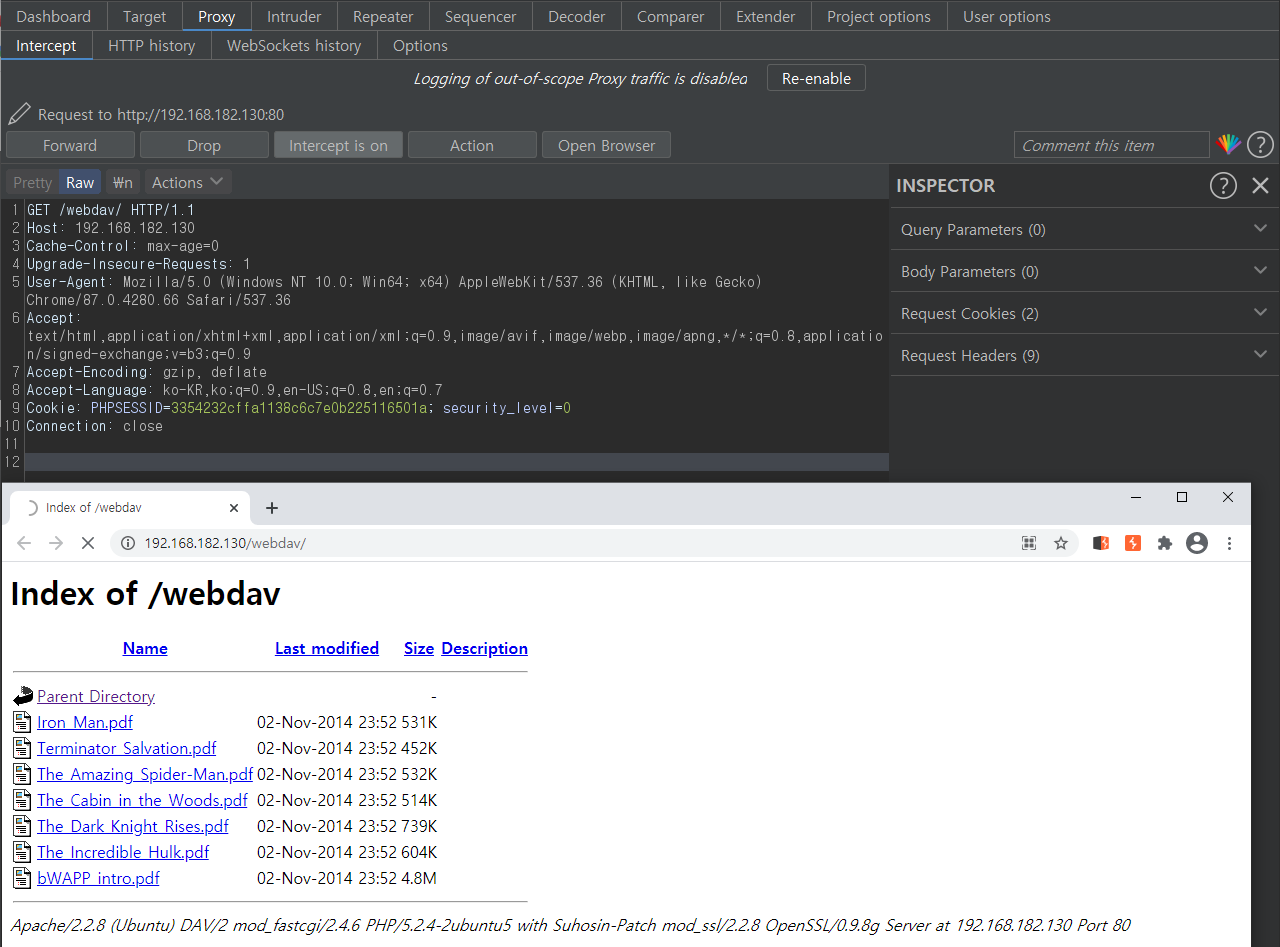
Task: Expand Query Parameters section
Action: pyautogui.click(x=1084, y=229)
